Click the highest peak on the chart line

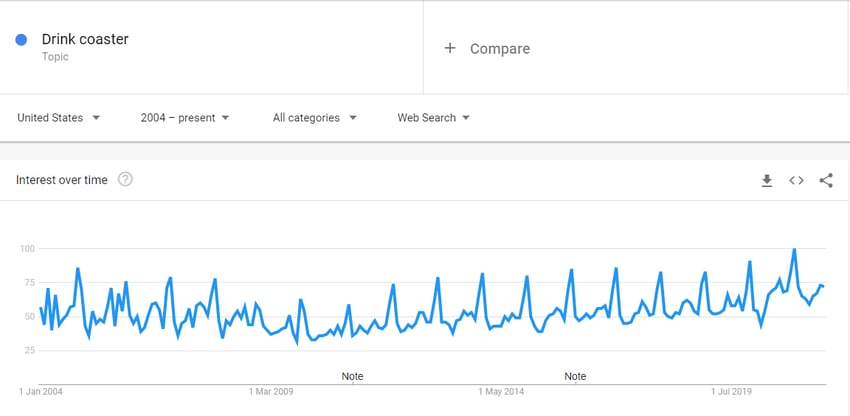[x=794, y=249]
